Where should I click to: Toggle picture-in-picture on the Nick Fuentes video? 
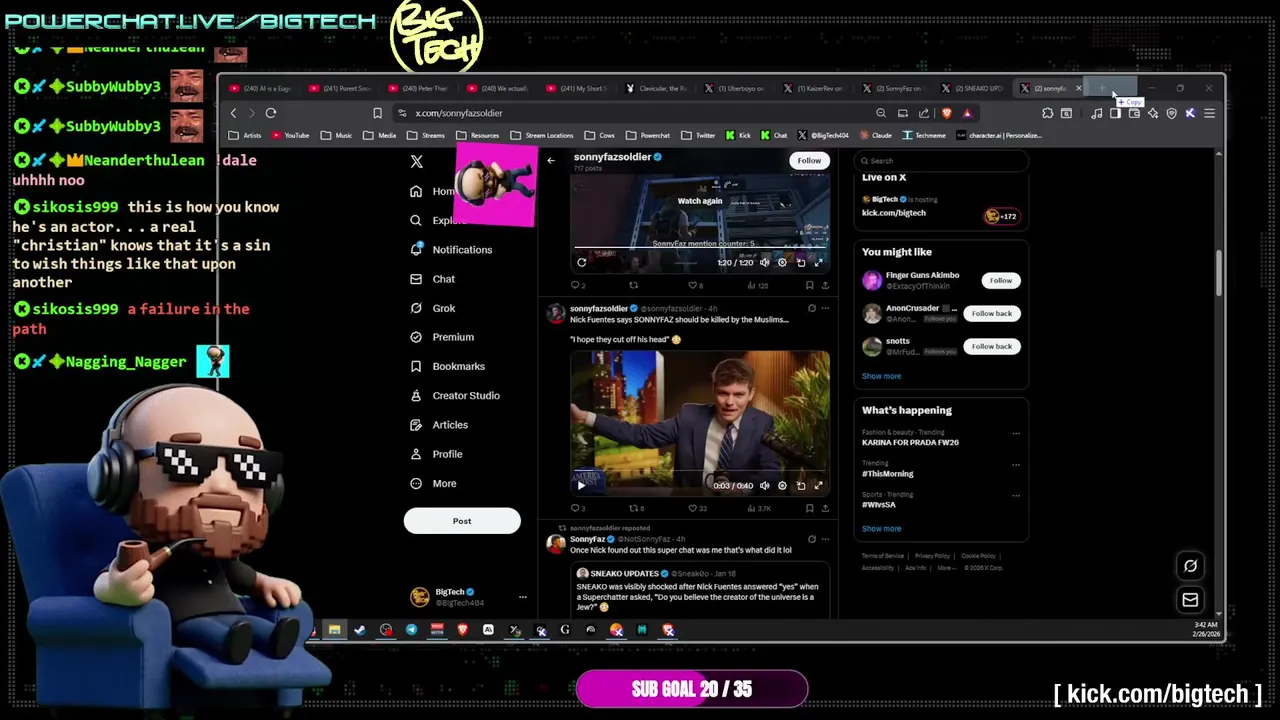click(800, 486)
